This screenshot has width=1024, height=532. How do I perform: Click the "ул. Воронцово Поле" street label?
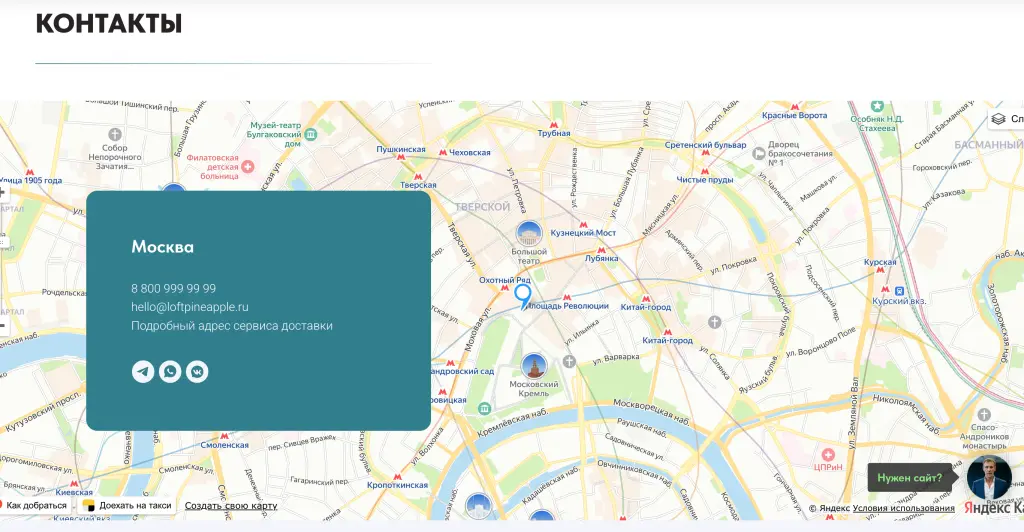pos(820,342)
